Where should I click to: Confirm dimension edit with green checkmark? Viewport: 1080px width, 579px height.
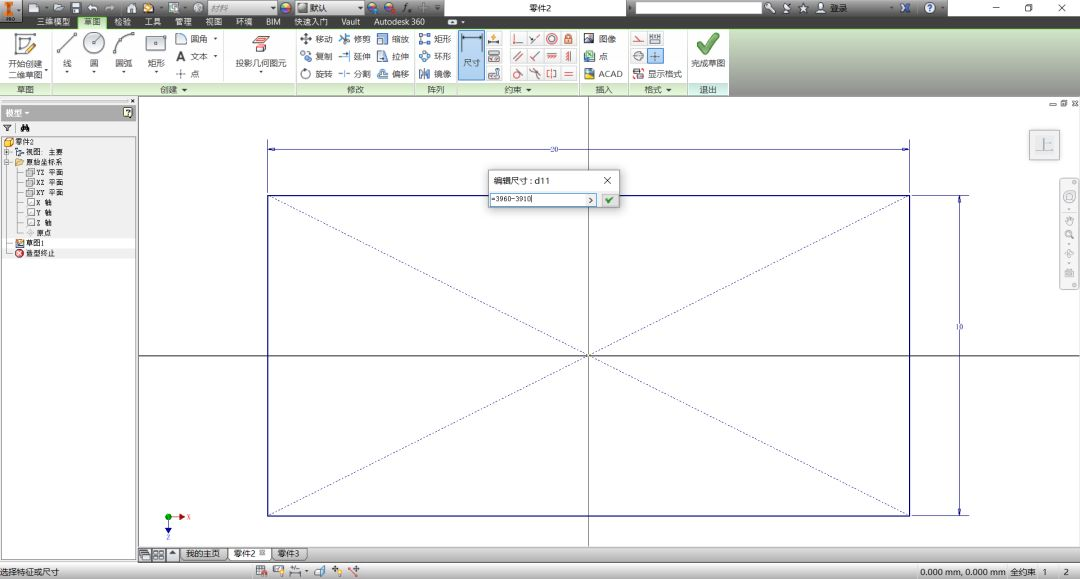pos(609,200)
